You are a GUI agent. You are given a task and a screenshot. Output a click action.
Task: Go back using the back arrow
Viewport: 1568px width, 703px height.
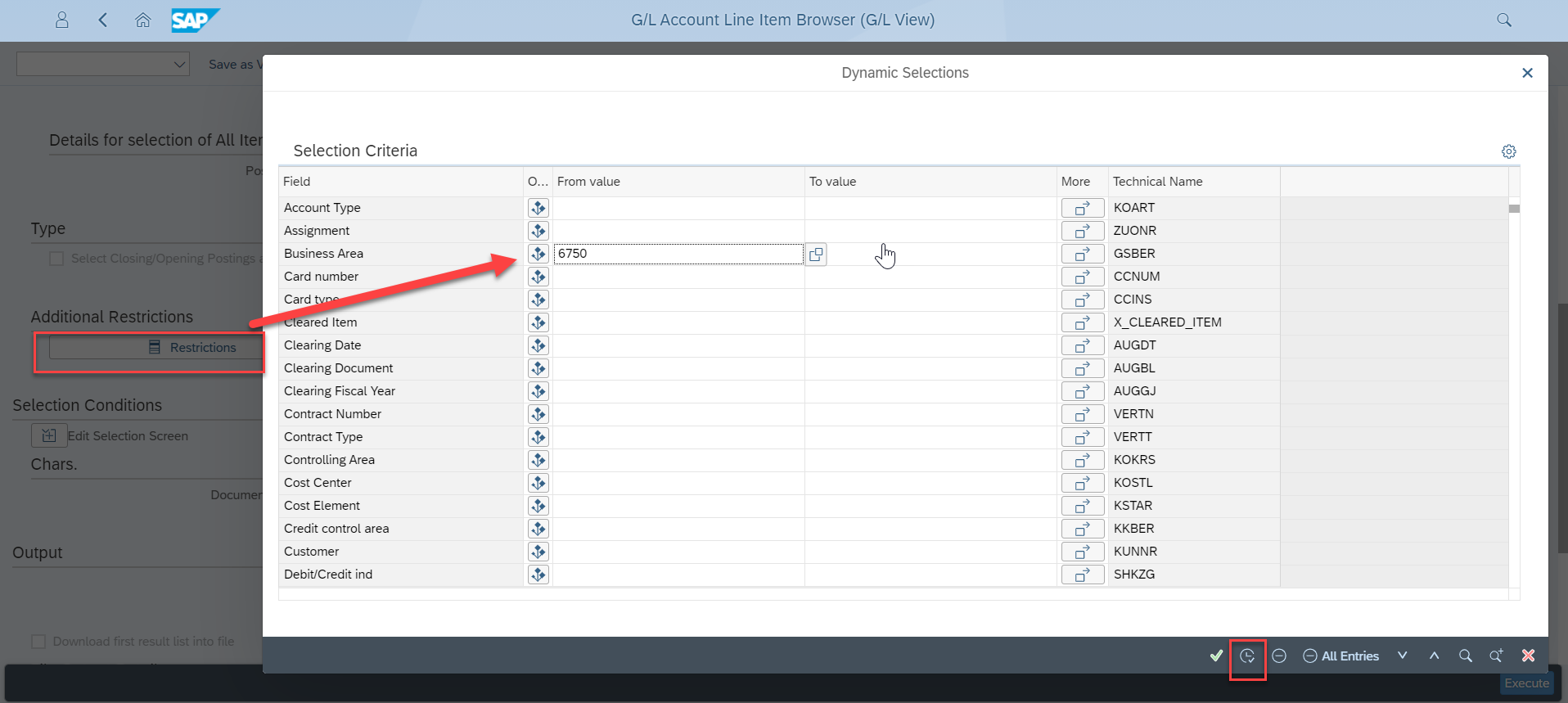click(x=103, y=20)
